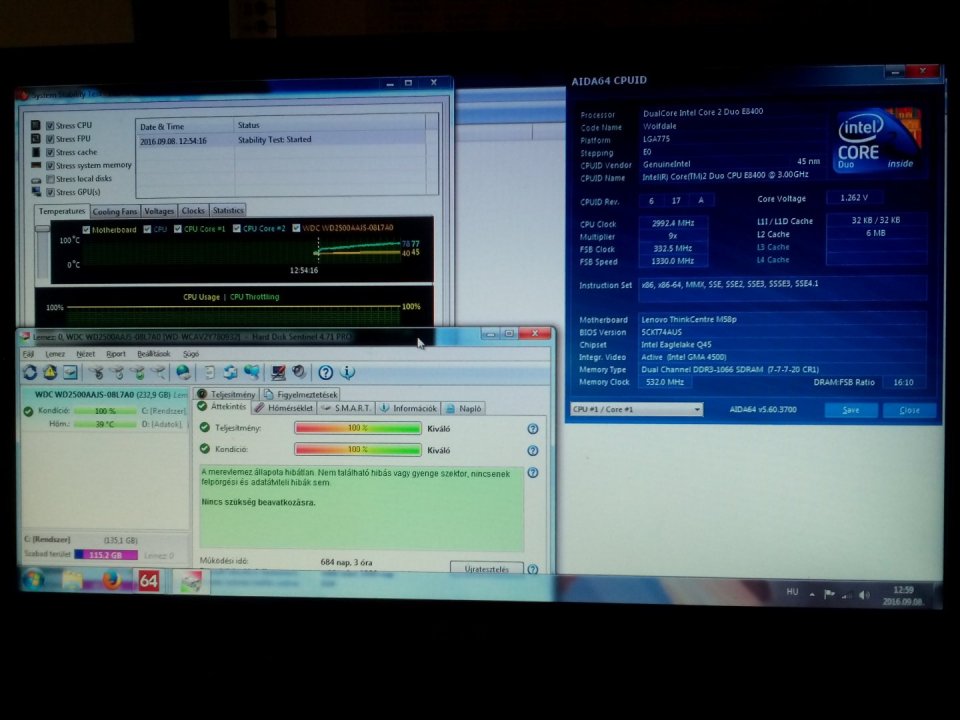Screen dimensions: 960x720
Task: Open Windows Explorer folder on taskbar
Action: coord(72,579)
